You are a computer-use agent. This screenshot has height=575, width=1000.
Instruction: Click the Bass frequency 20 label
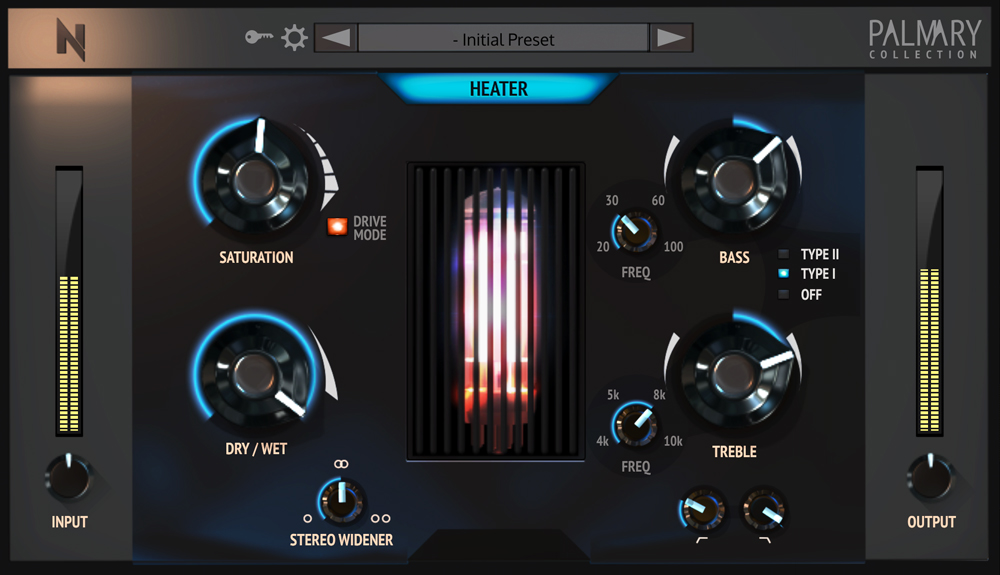tap(603, 247)
